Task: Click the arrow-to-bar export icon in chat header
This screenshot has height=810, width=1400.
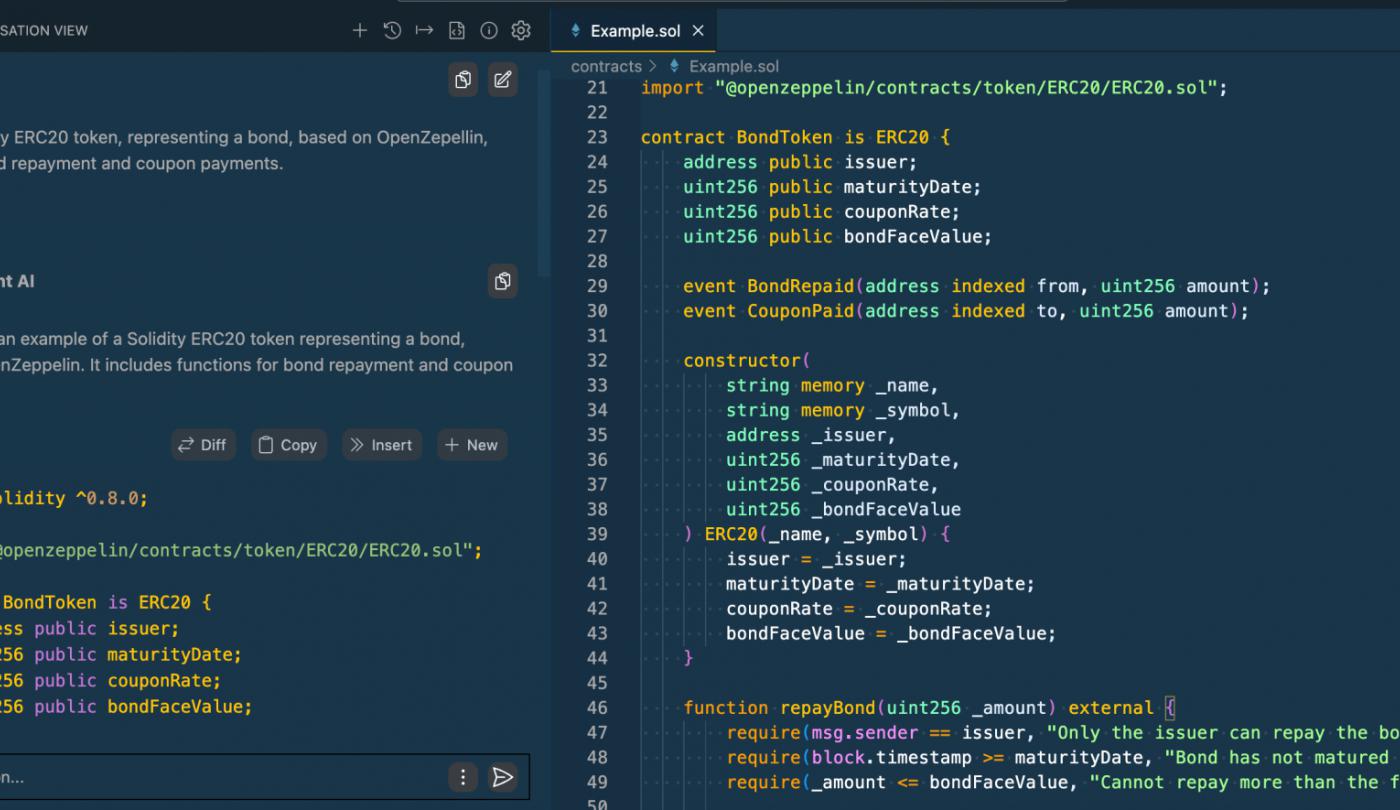Action: click(424, 31)
